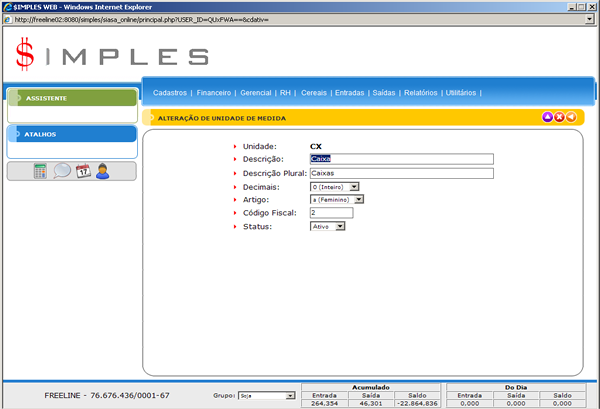Click the user profile icon

coord(103,171)
